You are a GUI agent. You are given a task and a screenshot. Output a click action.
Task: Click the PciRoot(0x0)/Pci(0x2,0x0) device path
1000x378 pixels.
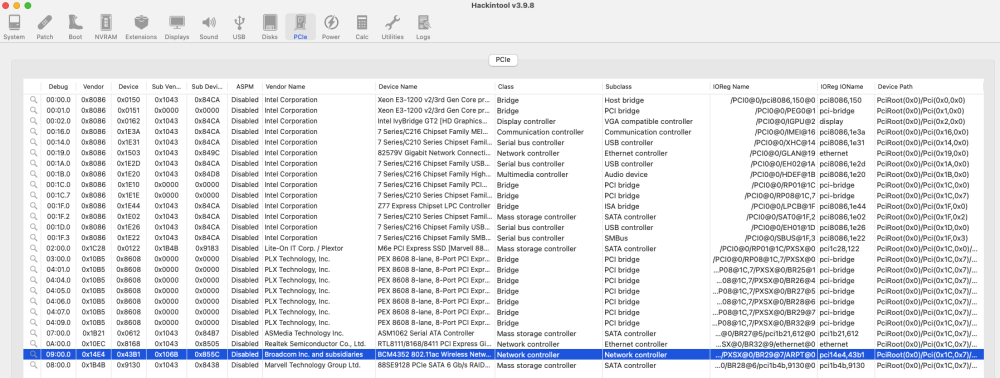[x=920, y=121]
